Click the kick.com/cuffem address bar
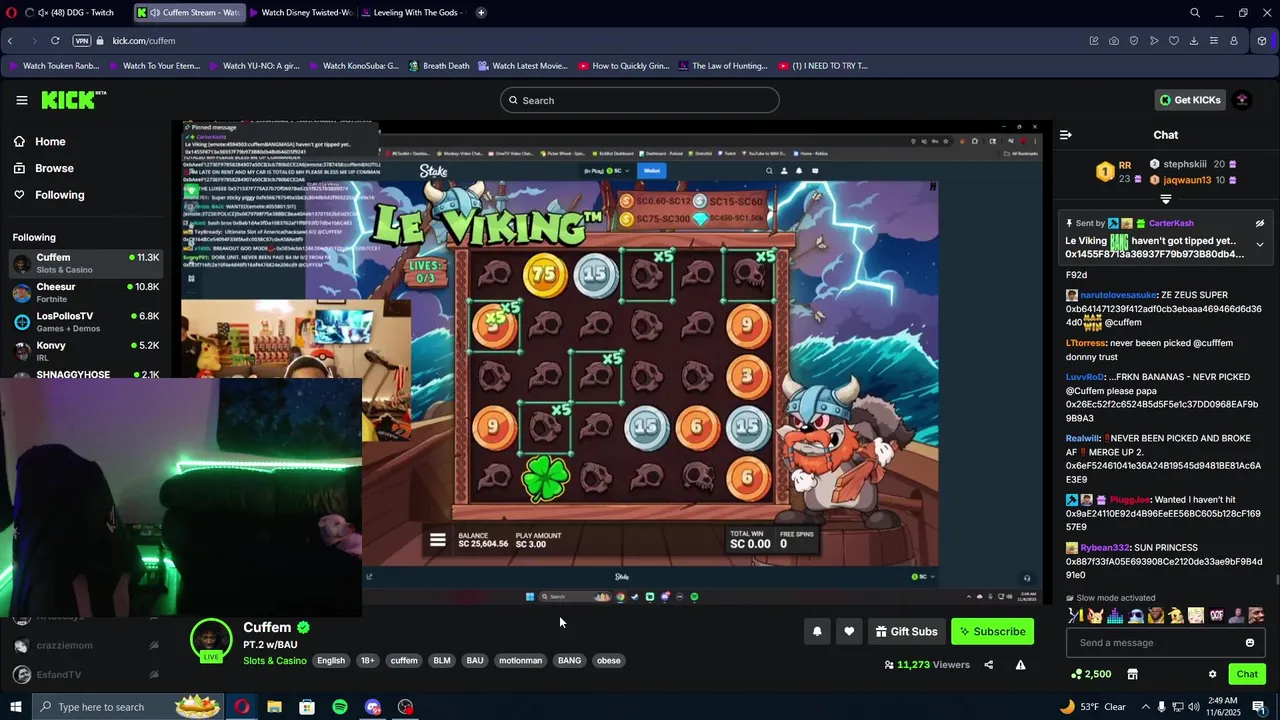Image resolution: width=1280 pixels, height=720 pixels. click(x=144, y=41)
